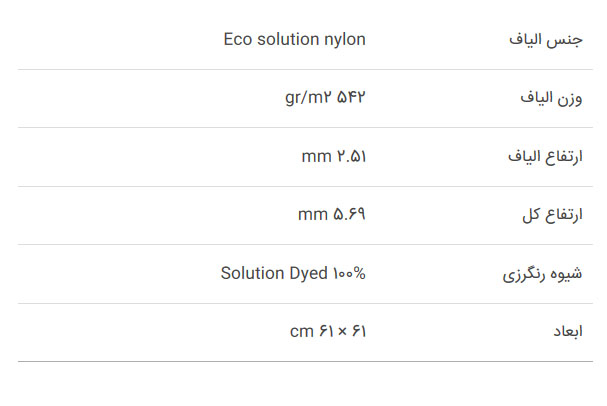Click the word 'Solution' in dyeing row
The width and height of the screenshot is (607, 406).
click(x=253, y=273)
